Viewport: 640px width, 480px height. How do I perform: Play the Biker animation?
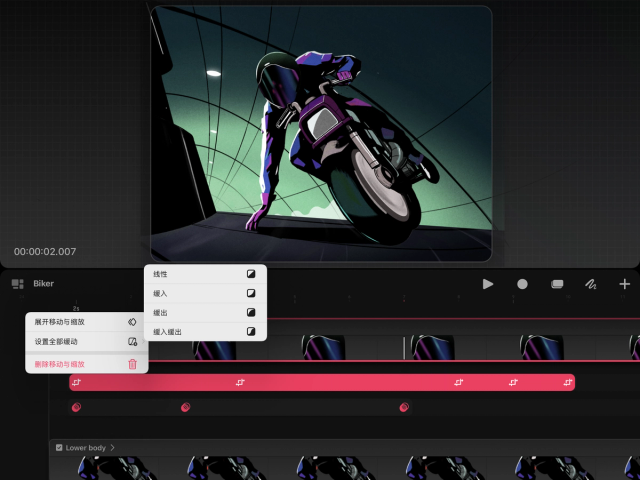[x=488, y=284]
